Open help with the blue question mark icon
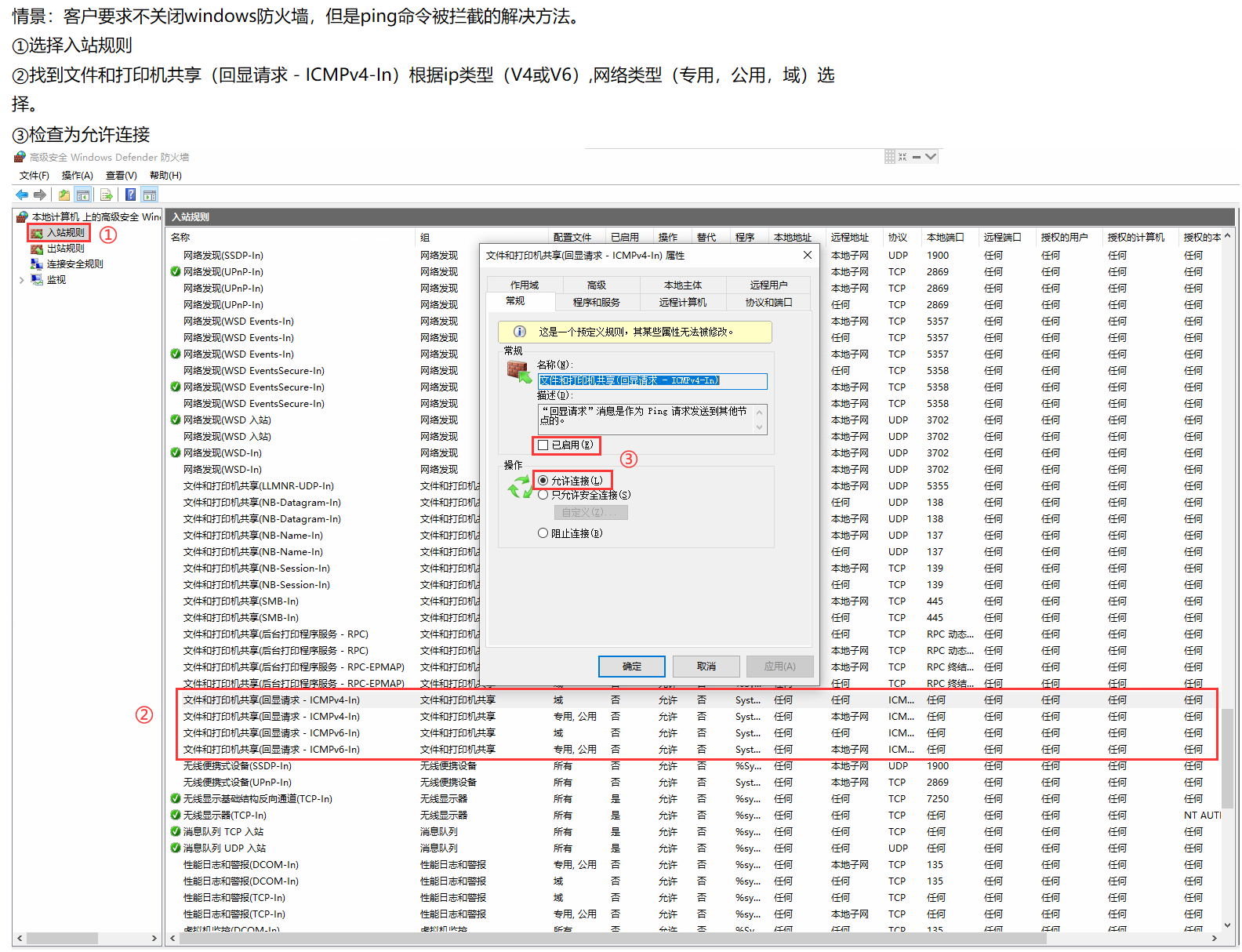Viewport: 1242px width, 952px height. coord(130,194)
